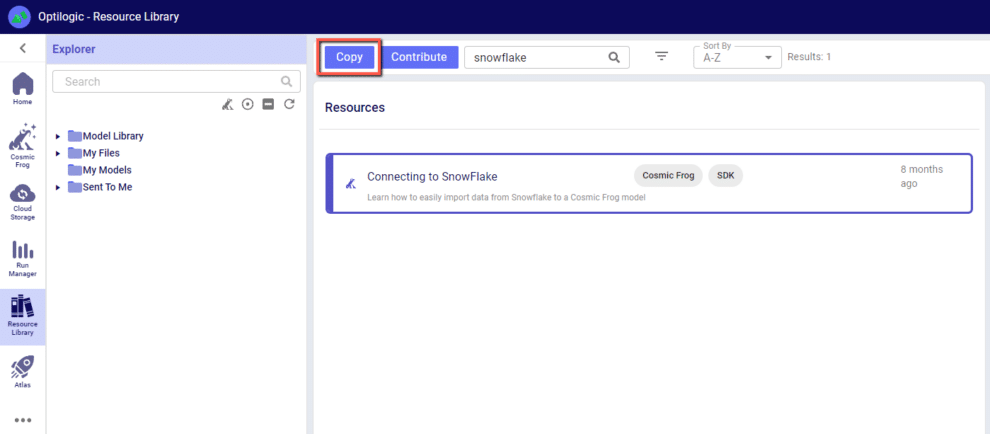The width and height of the screenshot is (990, 434).
Task: Expand the Model Library folder arrow
Action: pyautogui.click(x=58, y=136)
